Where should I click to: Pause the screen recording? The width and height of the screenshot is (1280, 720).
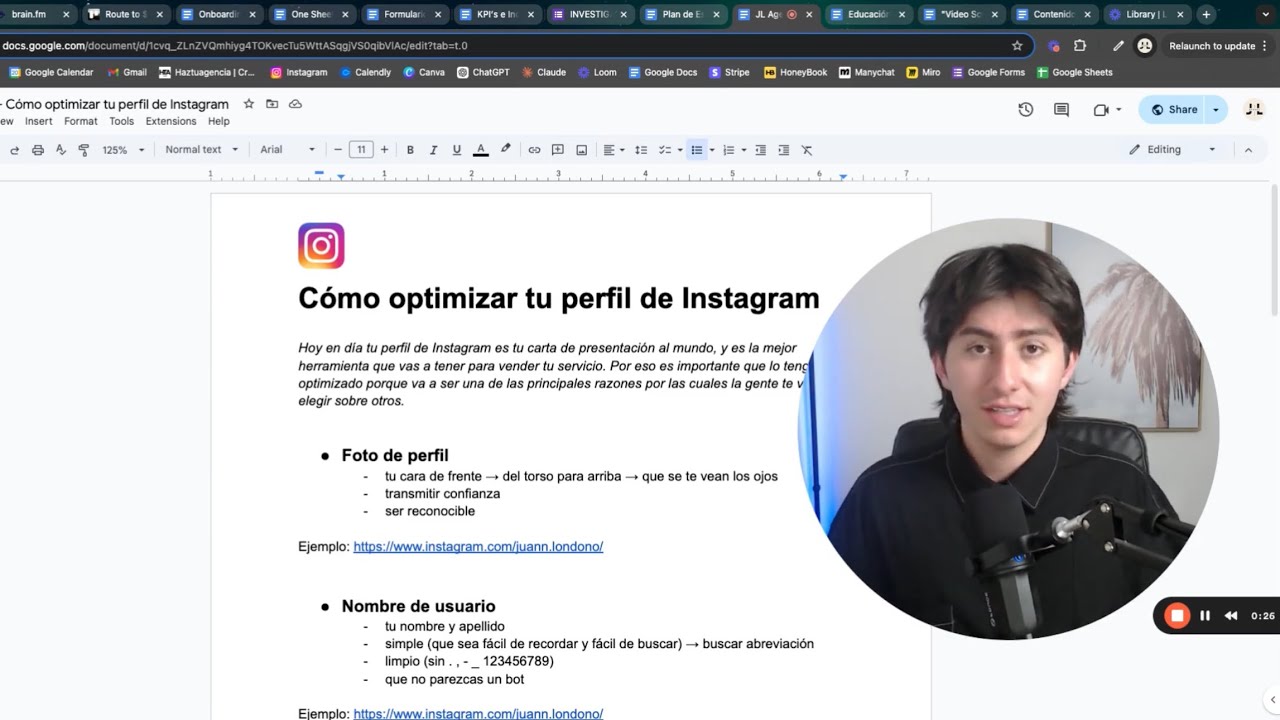[1205, 616]
